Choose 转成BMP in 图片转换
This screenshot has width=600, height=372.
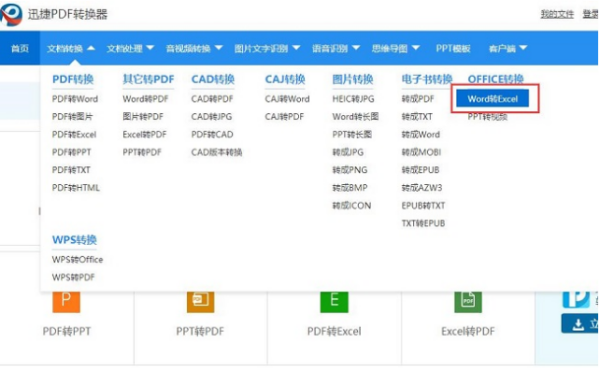[350, 188]
